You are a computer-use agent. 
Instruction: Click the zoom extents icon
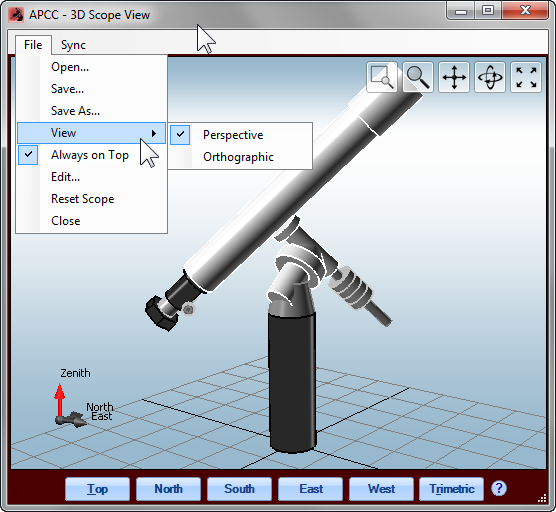526,77
